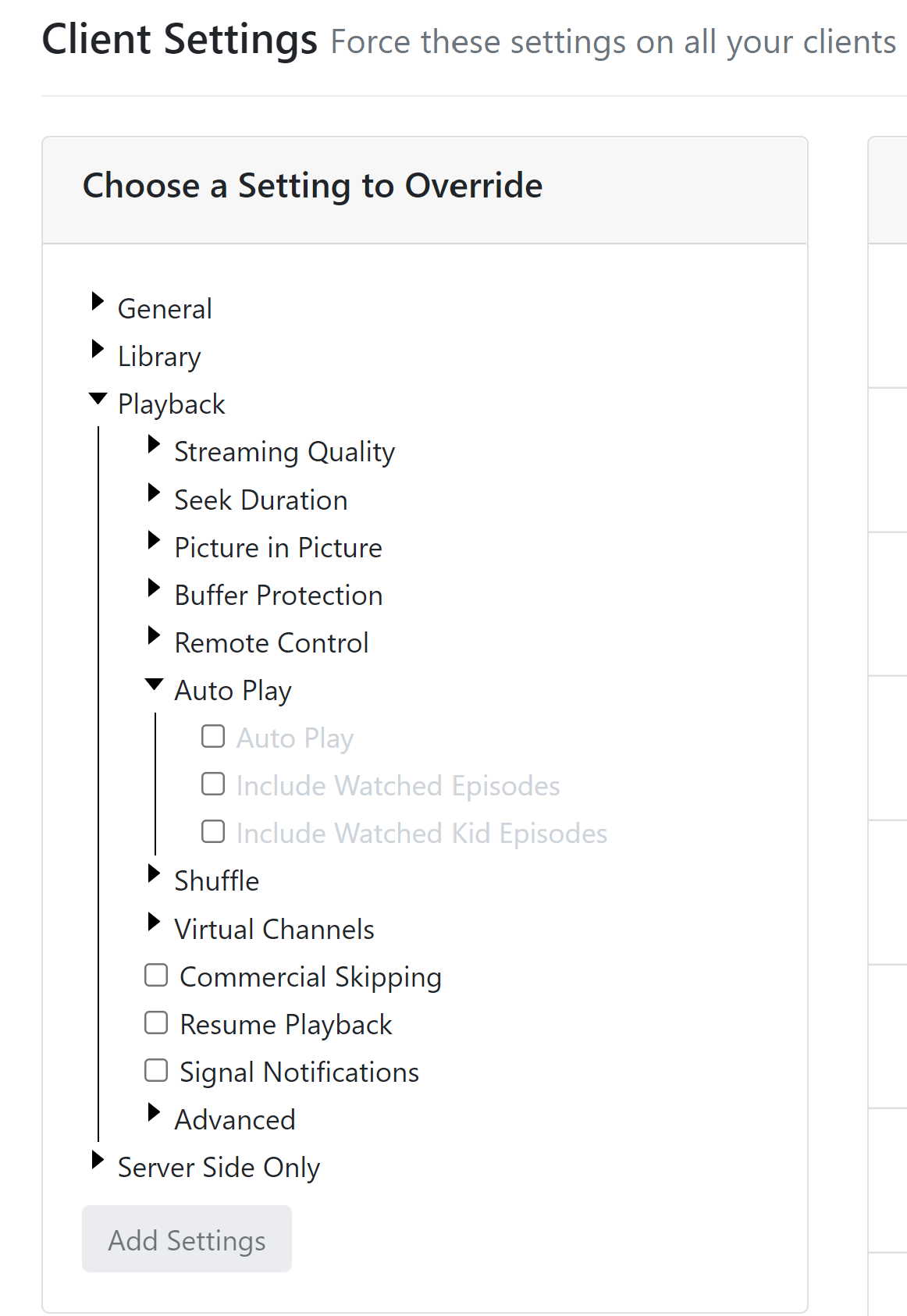The image size is (907, 1316).
Task: Expand Virtual Channels settings
Action: (x=154, y=922)
